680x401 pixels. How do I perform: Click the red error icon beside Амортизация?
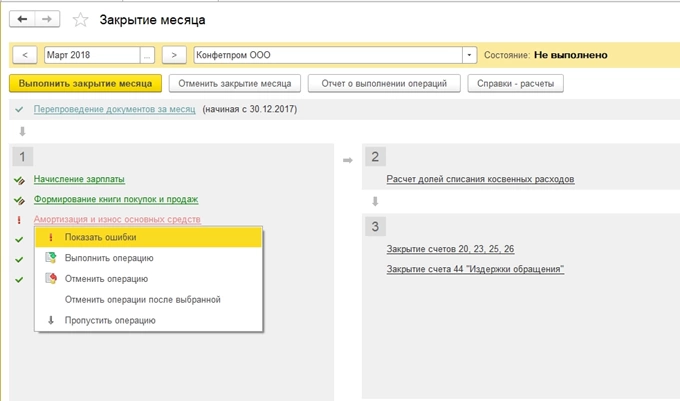[x=19, y=220]
